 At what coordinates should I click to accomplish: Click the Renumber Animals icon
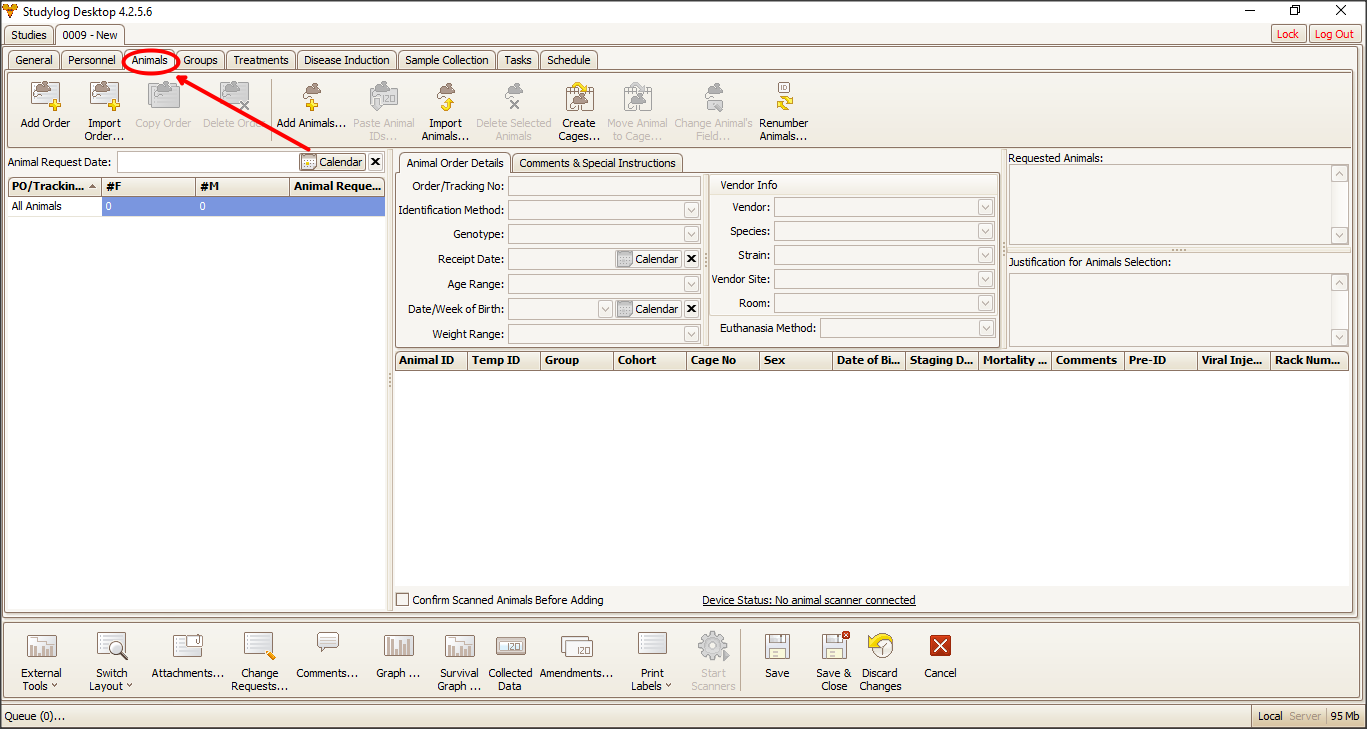pyautogui.click(x=783, y=97)
